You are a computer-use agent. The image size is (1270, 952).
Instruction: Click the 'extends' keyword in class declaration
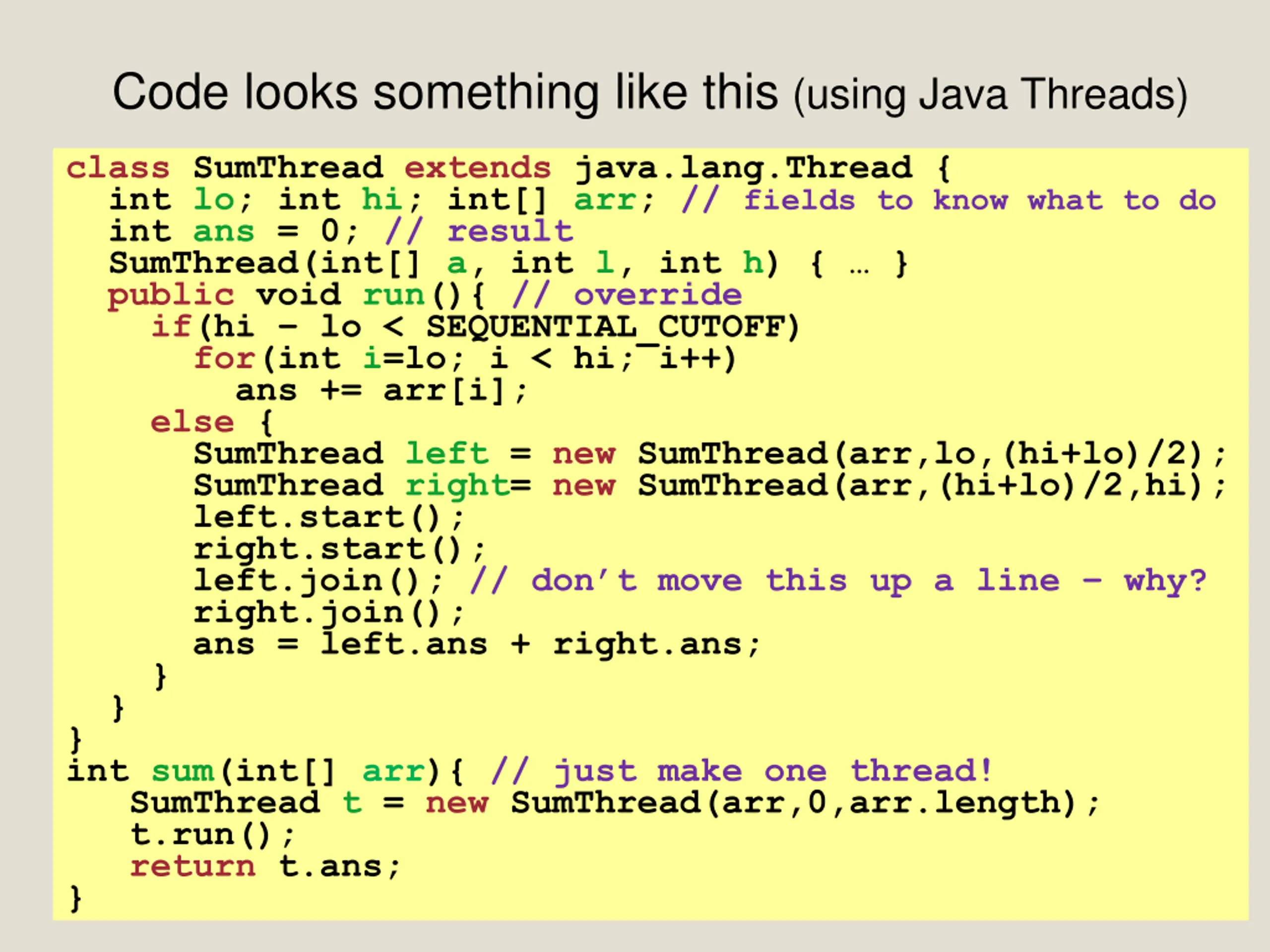pos(478,169)
